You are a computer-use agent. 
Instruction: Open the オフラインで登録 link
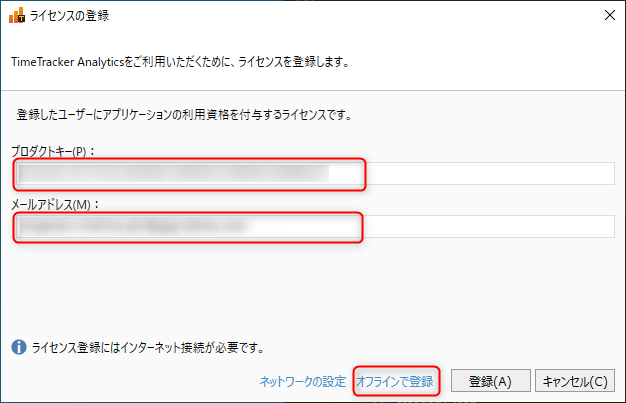pos(395,381)
